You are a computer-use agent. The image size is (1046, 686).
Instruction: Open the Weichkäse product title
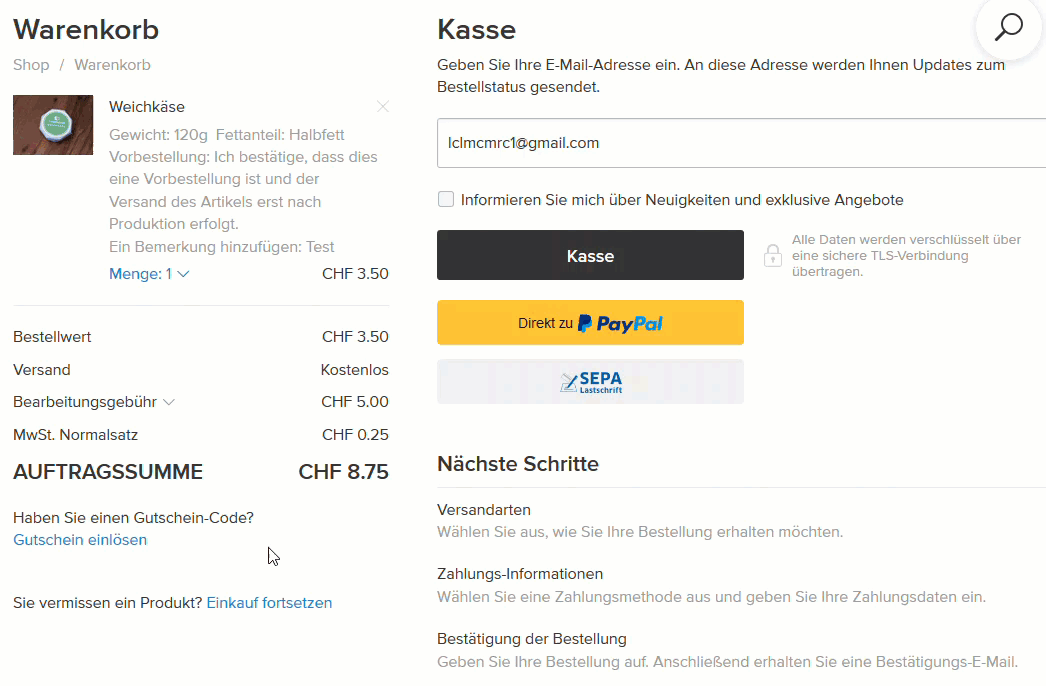pyautogui.click(x=147, y=107)
